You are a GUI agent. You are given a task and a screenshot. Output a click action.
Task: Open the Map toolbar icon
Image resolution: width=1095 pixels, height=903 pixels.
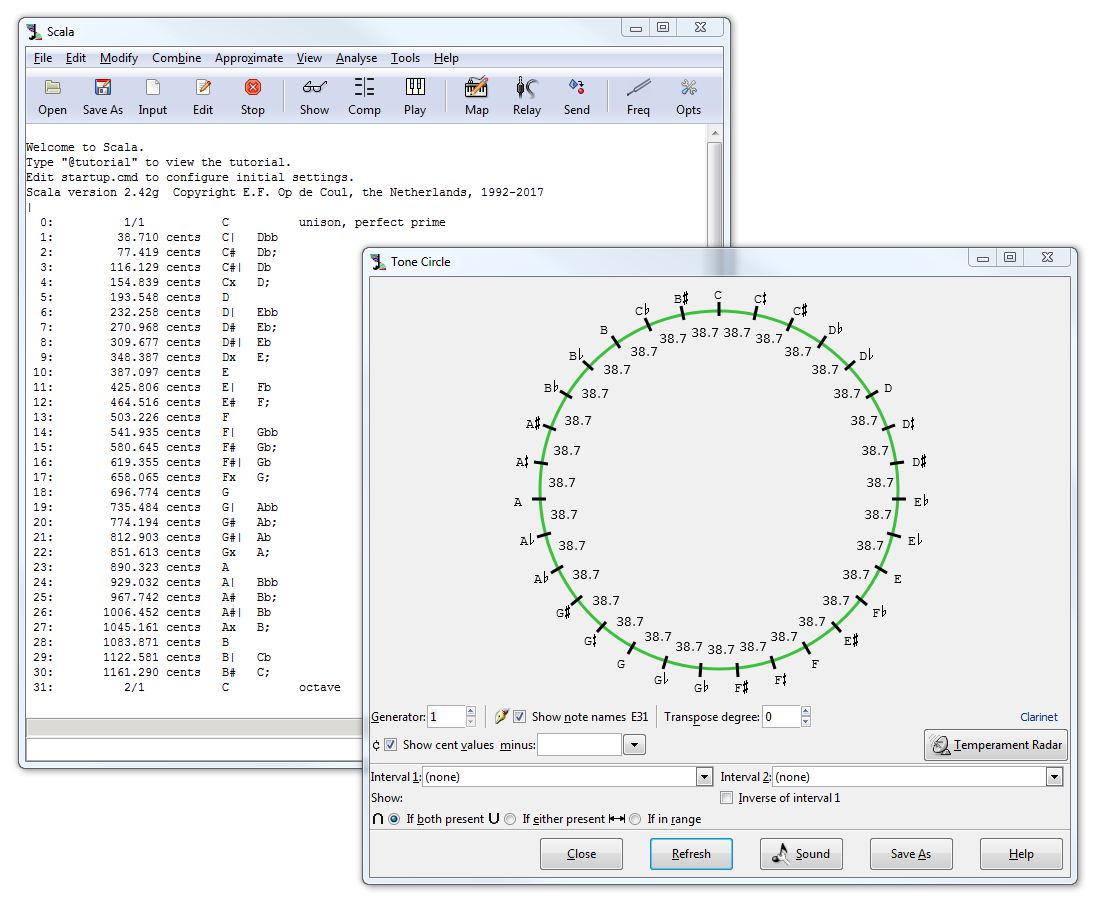(x=476, y=89)
